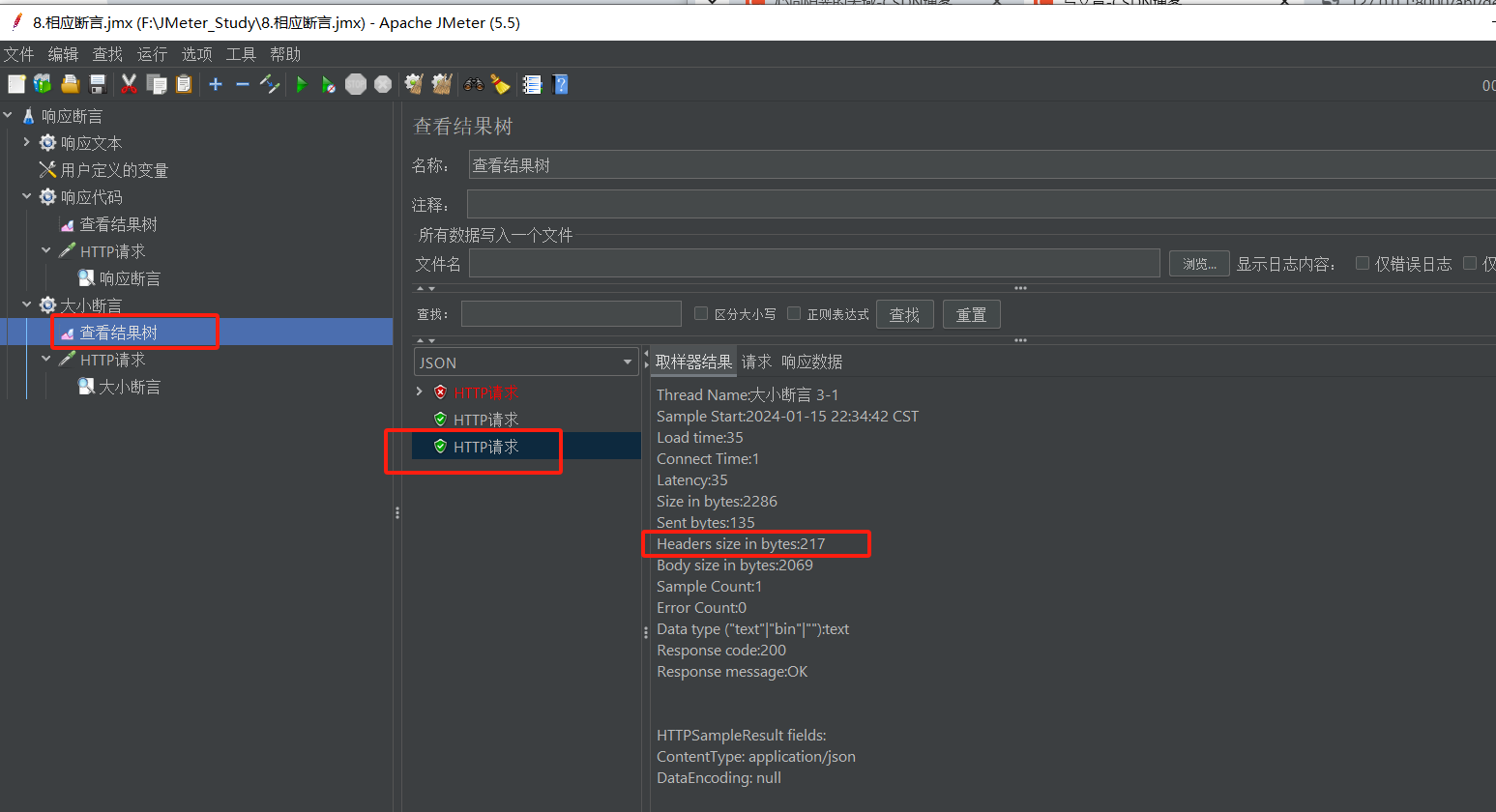
Task: Expand the failed HTTP请求 result
Action: point(419,391)
